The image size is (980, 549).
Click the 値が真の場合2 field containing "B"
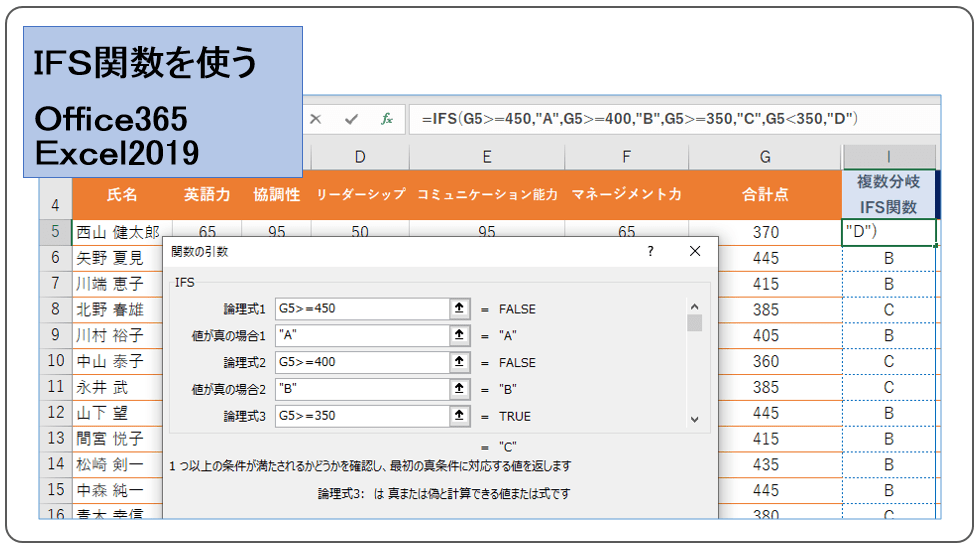[x=362, y=389]
